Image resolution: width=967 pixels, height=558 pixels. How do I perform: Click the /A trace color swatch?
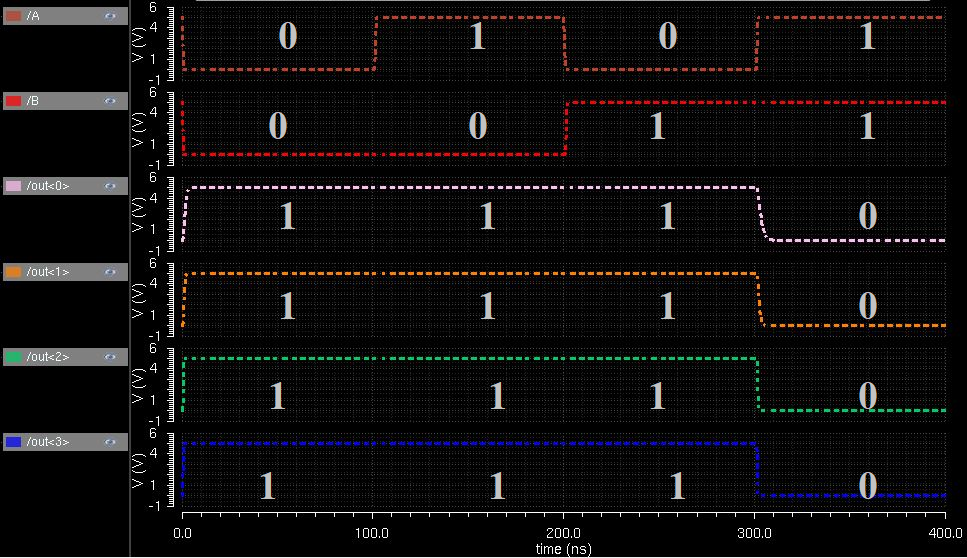coord(13,16)
